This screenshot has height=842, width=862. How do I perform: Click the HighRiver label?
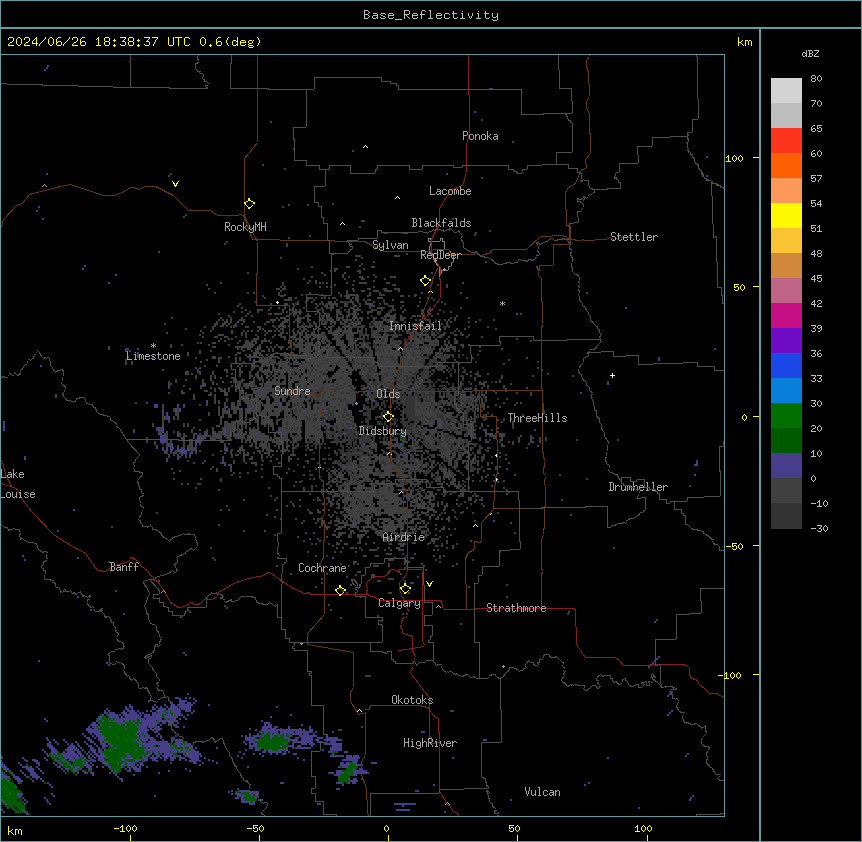pyautogui.click(x=430, y=743)
